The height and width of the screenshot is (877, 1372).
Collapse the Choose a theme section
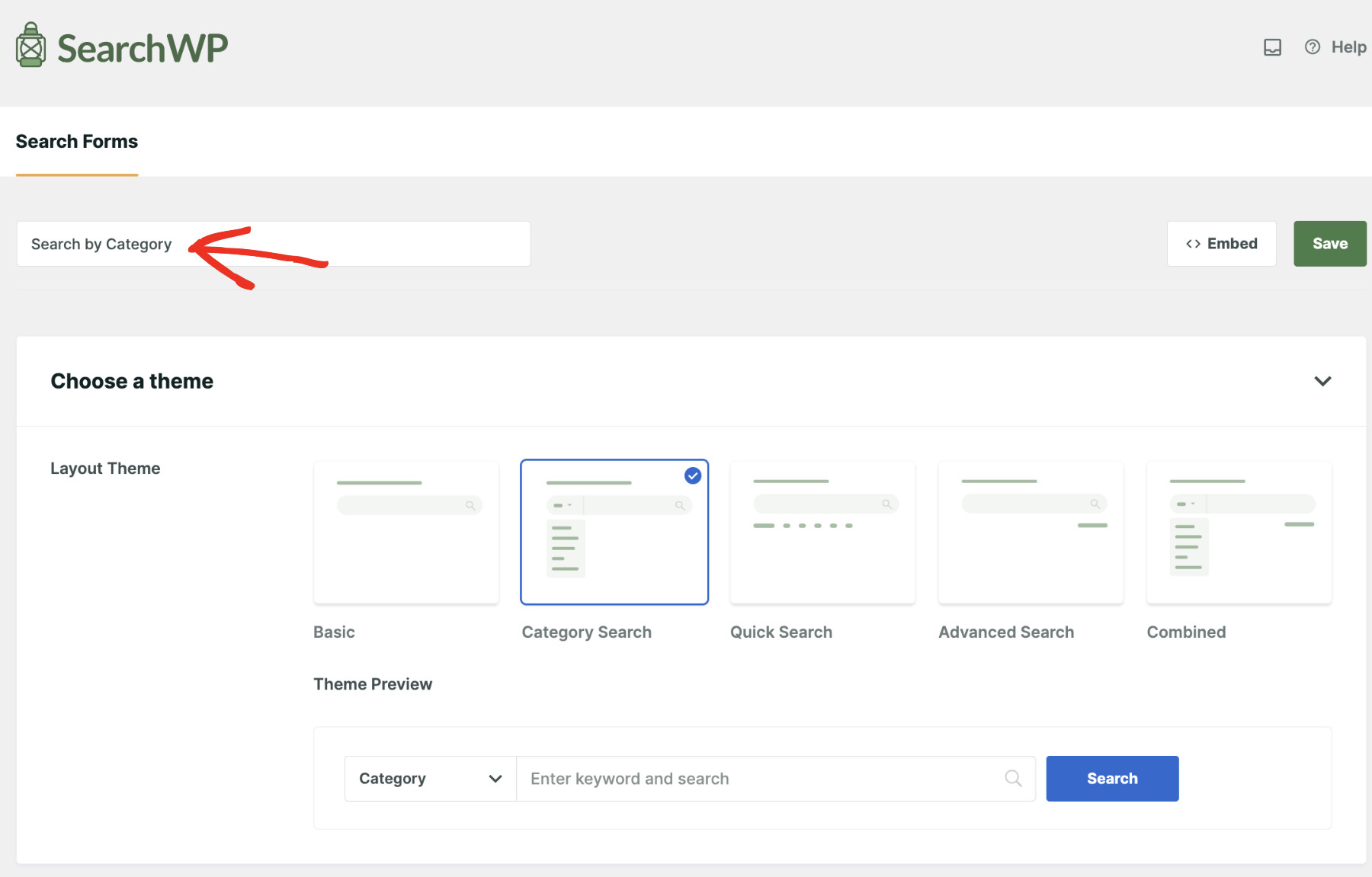(1323, 381)
